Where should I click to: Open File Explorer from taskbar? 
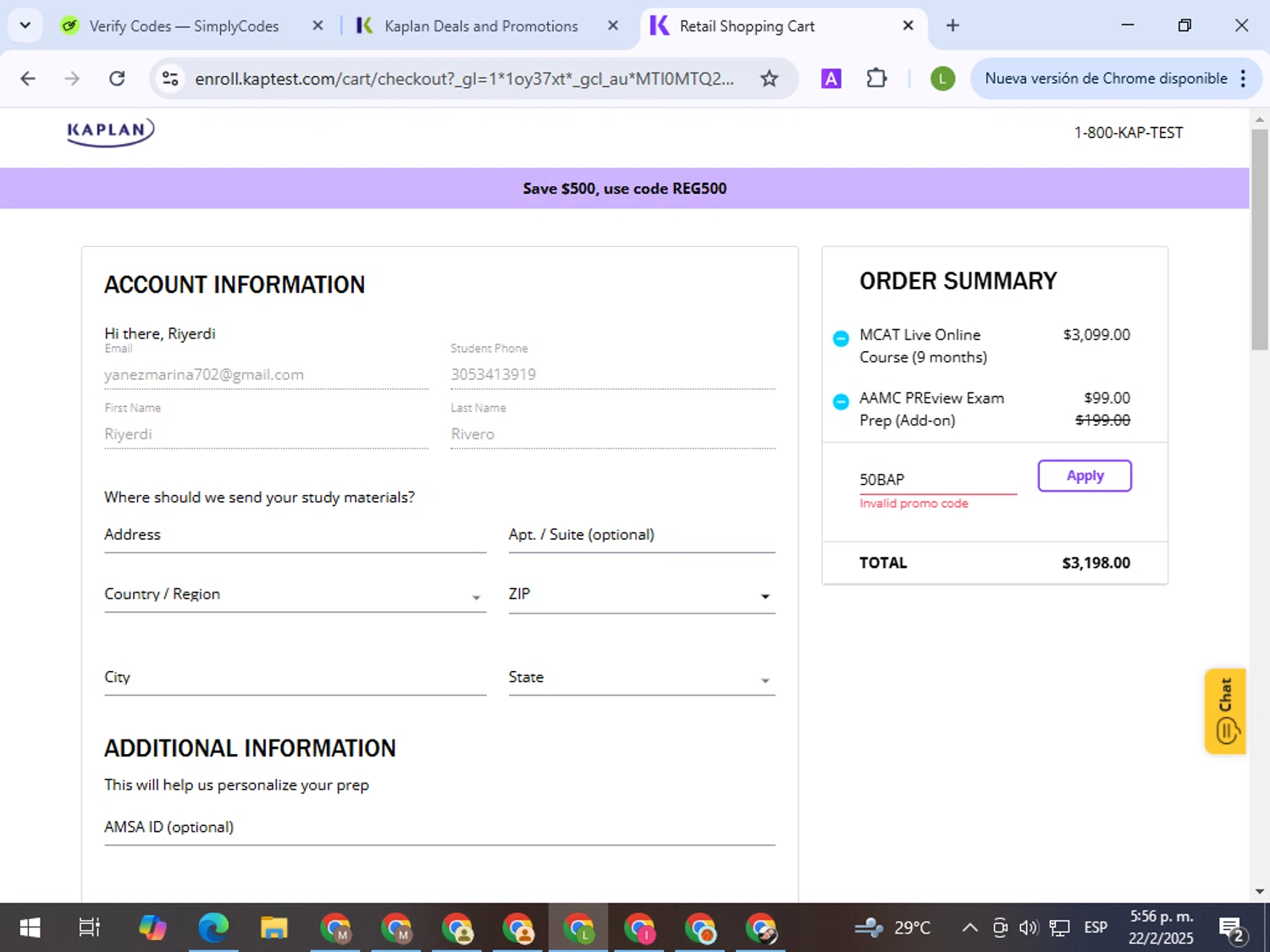(x=273, y=928)
